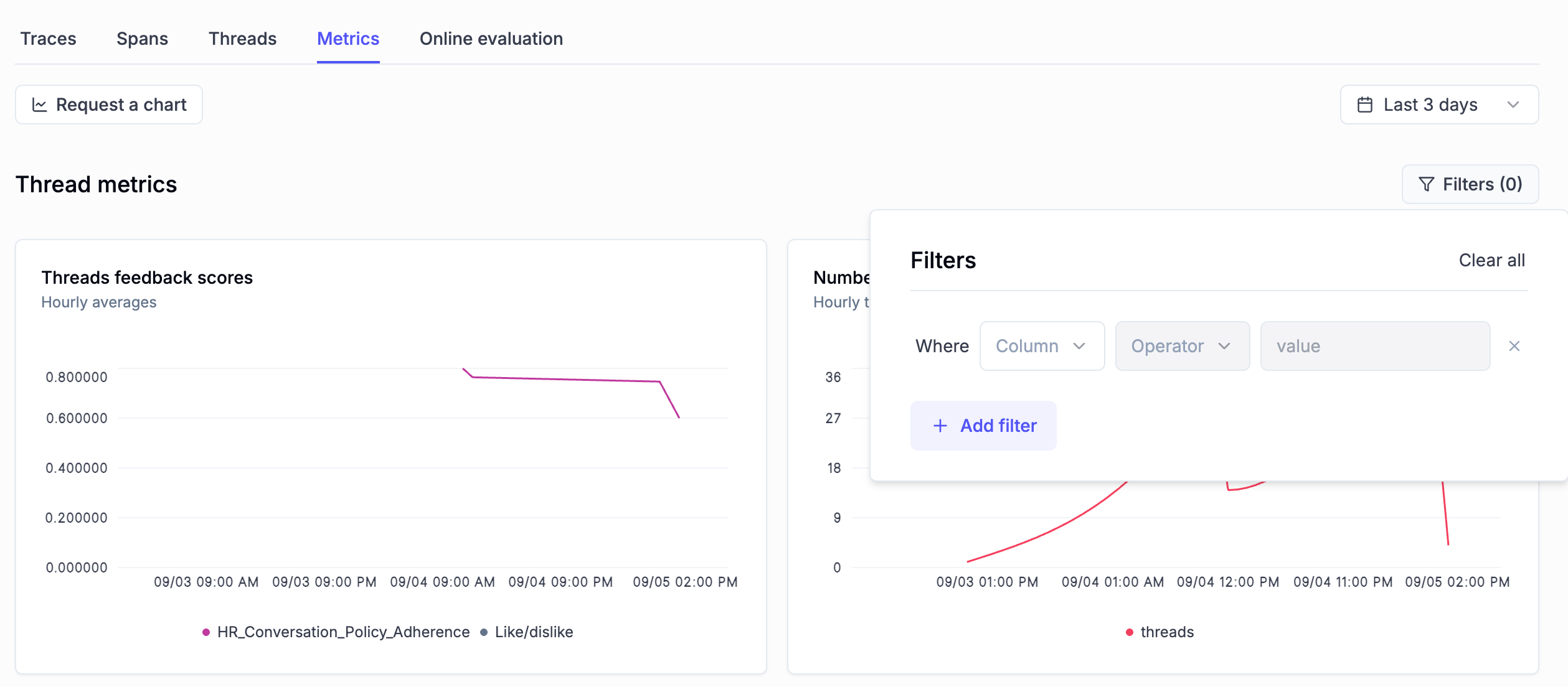The height and width of the screenshot is (687, 1568).
Task: Click the funnel icon on Filters button
Action: (1428, 184)
